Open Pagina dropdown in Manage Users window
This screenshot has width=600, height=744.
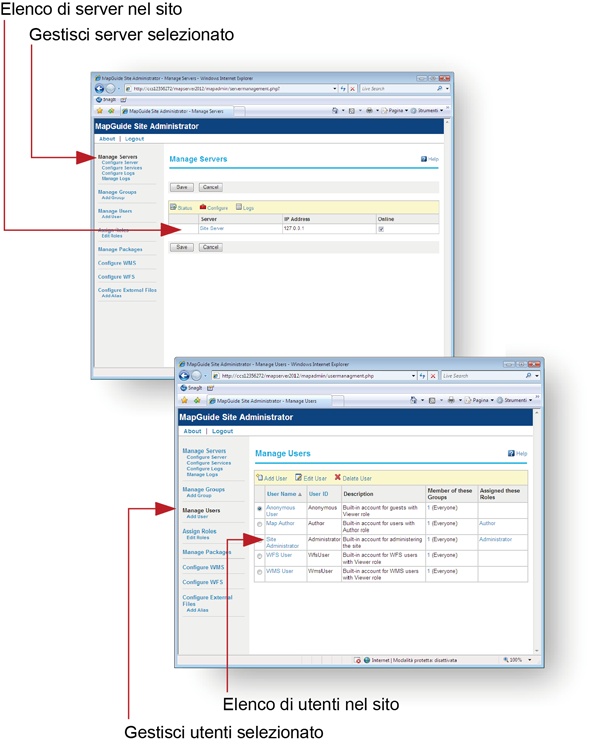[492, 400]
